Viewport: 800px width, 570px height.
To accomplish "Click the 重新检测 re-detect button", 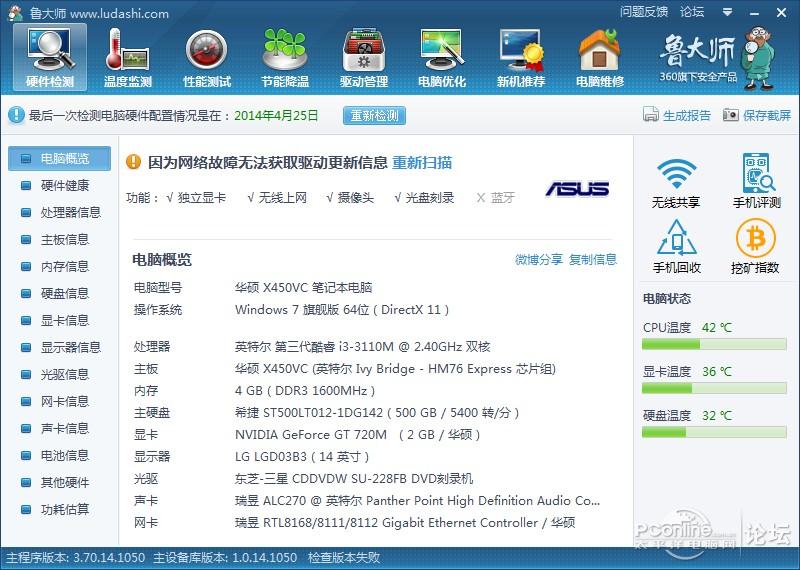I will tap(374, 115).
